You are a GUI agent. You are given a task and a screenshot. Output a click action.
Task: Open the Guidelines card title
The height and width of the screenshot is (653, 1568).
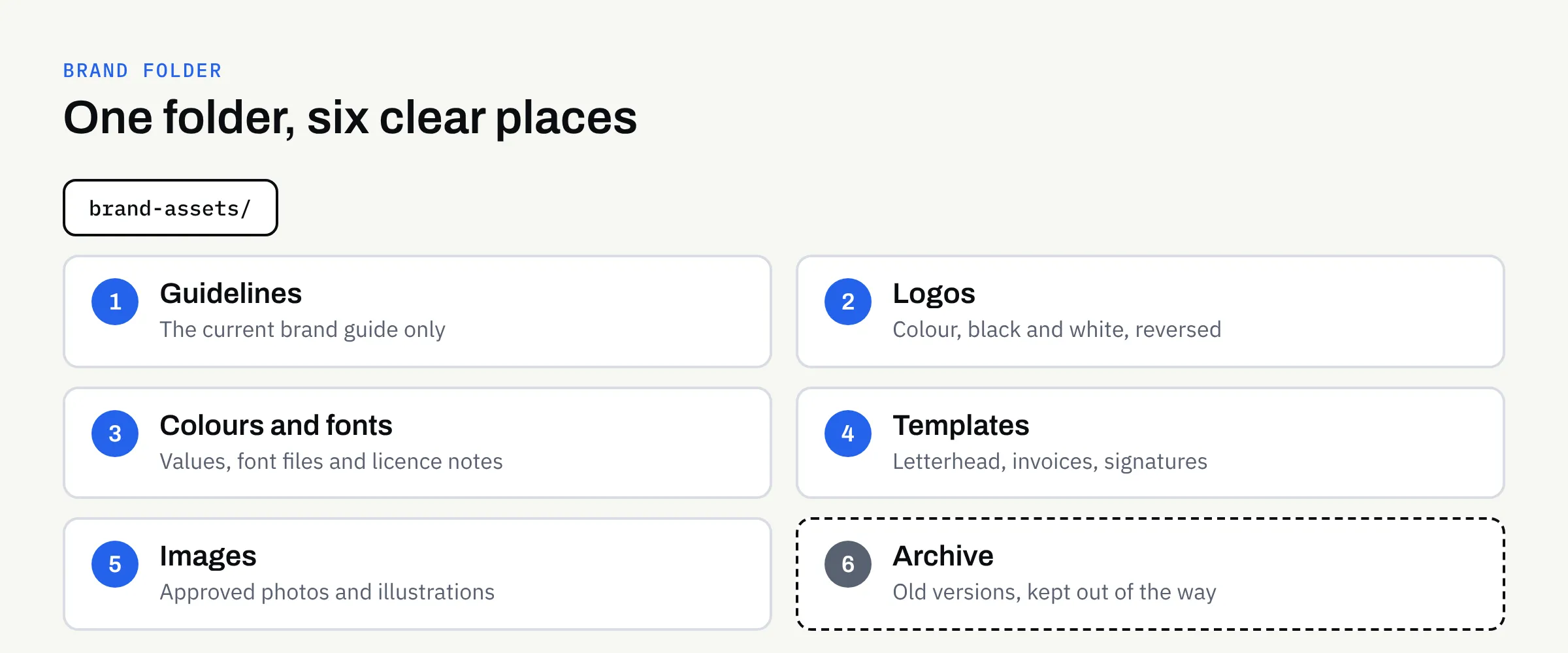point(231,293)
